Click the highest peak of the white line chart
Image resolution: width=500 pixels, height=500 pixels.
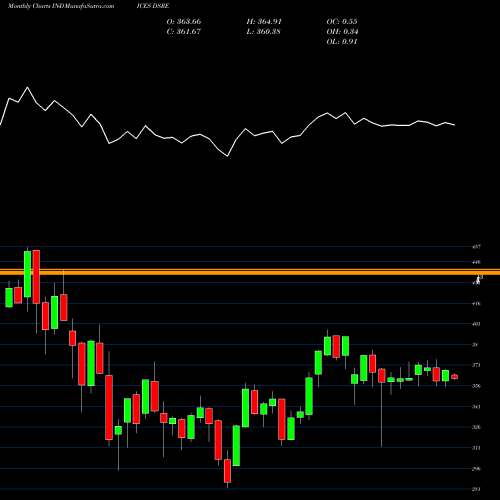tap(27, 88)
